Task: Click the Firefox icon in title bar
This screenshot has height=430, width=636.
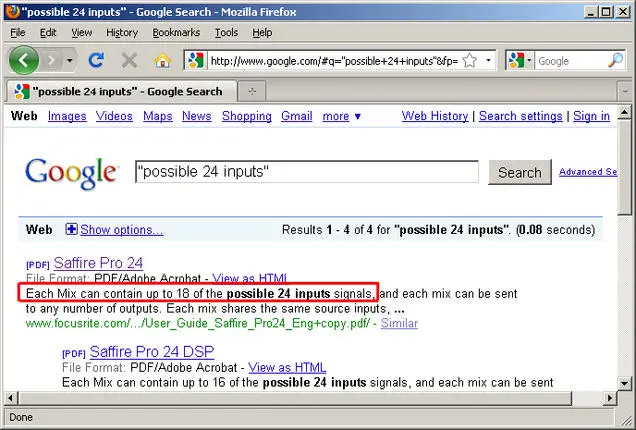Action: [x=13, y=11]
